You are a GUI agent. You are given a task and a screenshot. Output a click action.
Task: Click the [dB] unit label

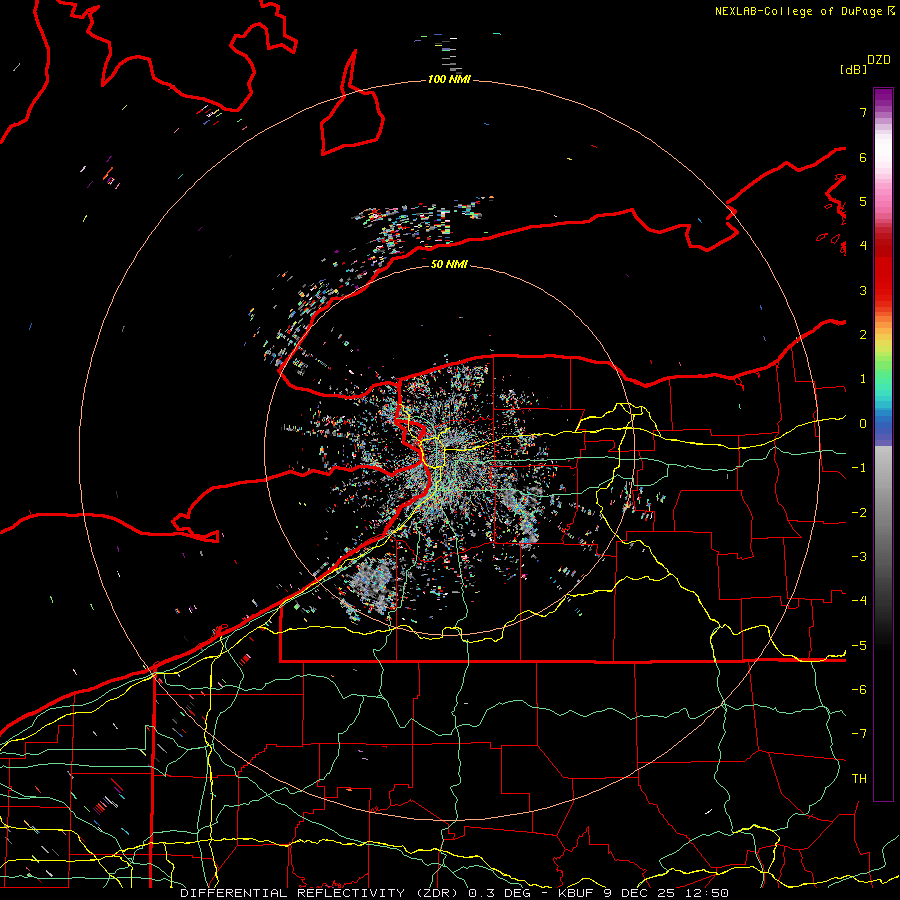click(853, 69)
